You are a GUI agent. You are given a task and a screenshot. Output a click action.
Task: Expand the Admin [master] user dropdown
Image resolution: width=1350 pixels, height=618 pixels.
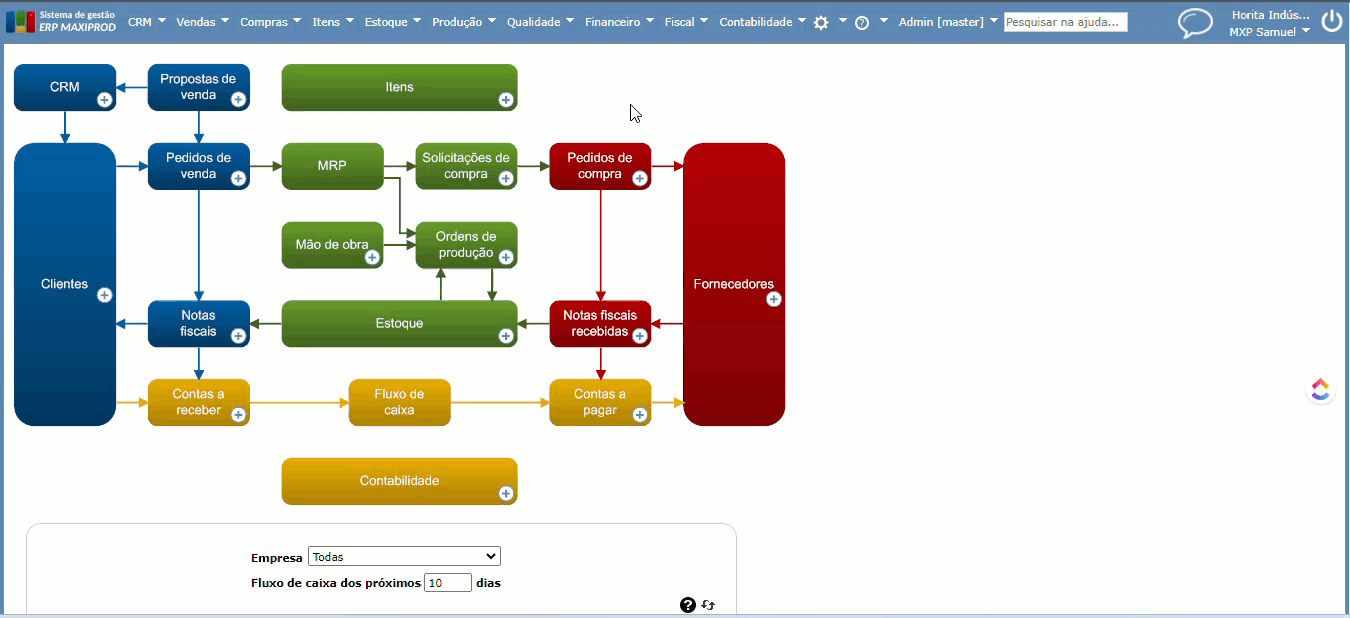click(992, 21)
